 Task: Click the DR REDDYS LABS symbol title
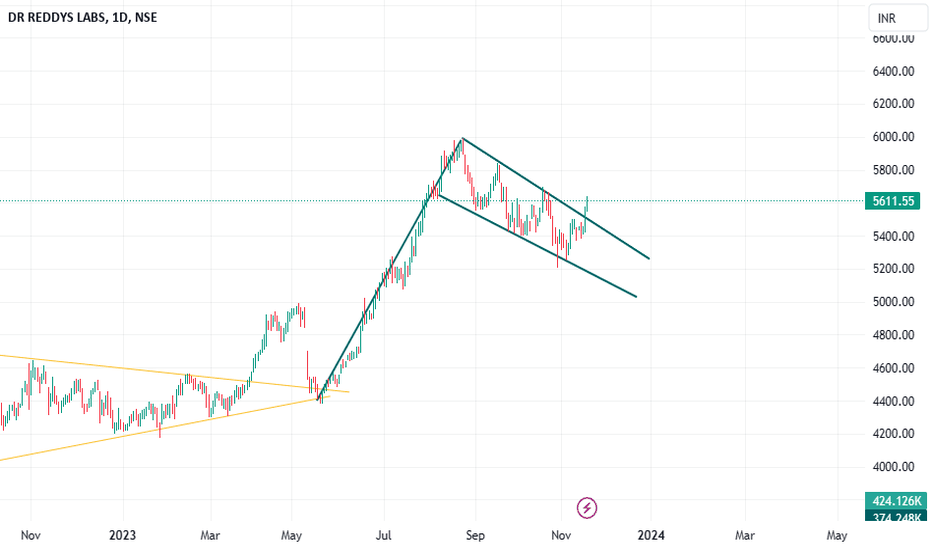pyautogui.click(x=83, y=17)
